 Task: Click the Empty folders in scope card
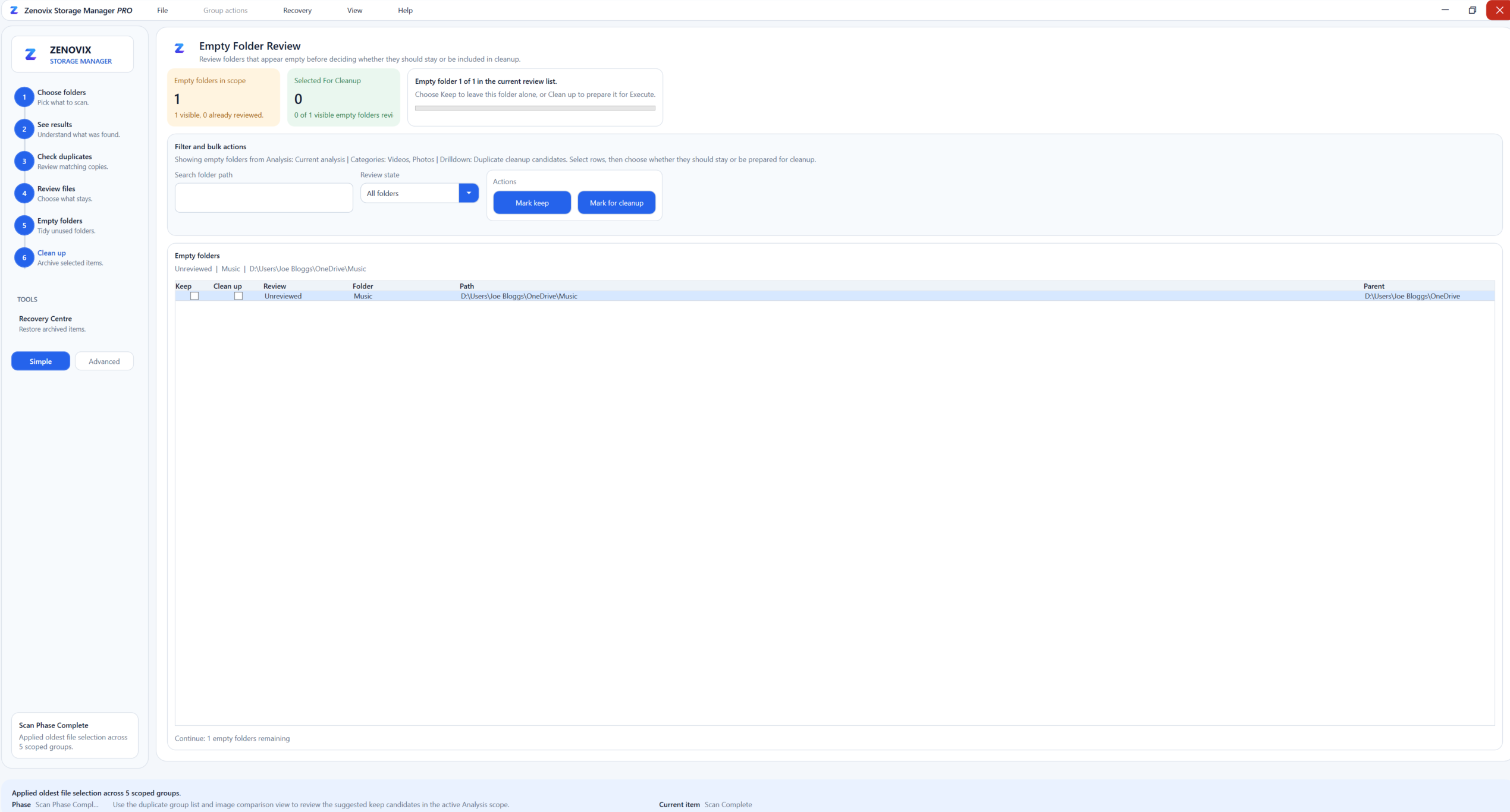point(224,97)
